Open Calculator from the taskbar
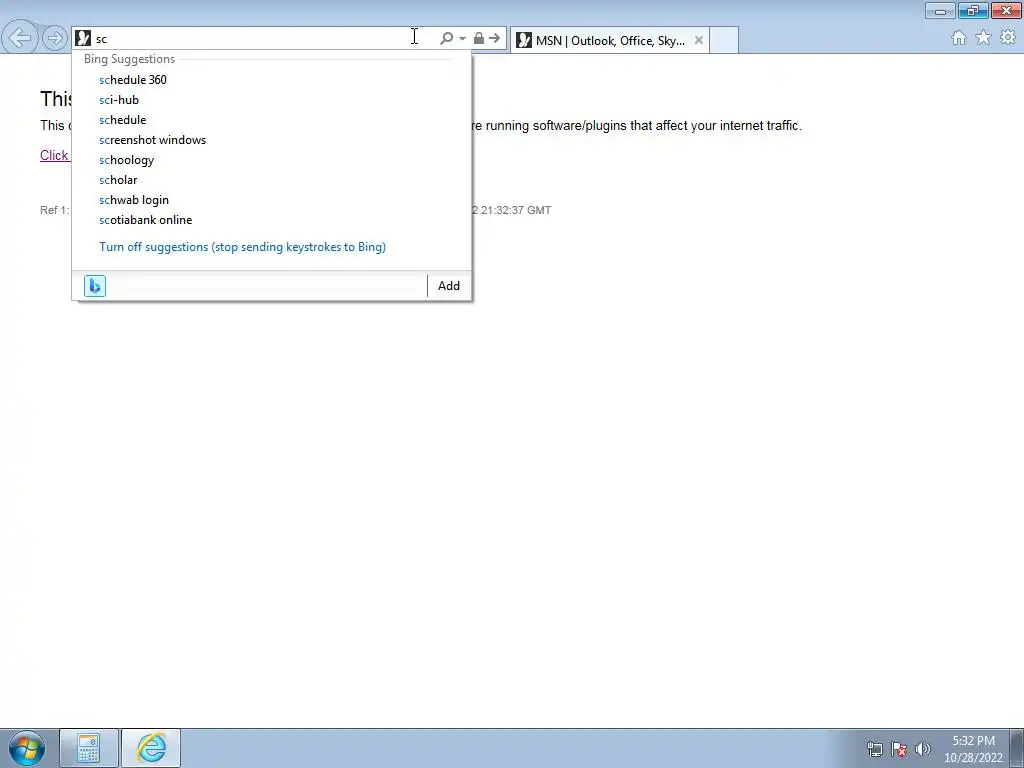 (89, 748)
